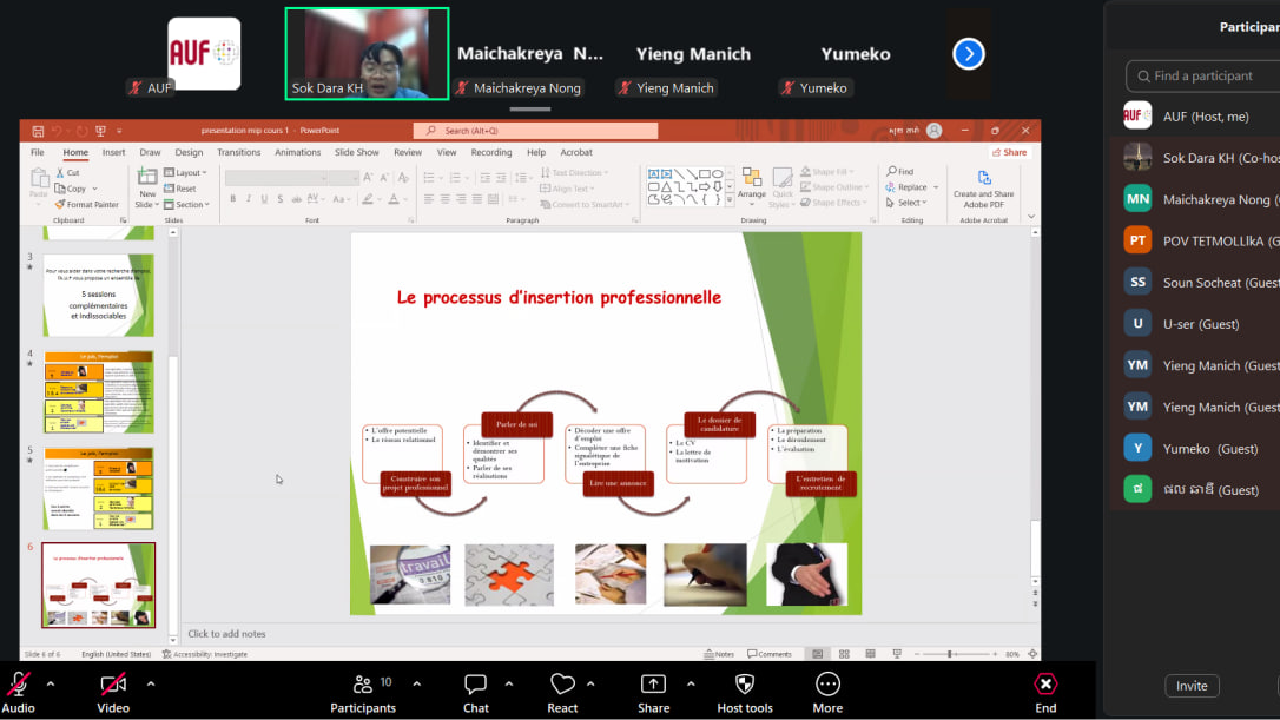
Task: Switch to Reading View icon
Action: pos(869,654)
